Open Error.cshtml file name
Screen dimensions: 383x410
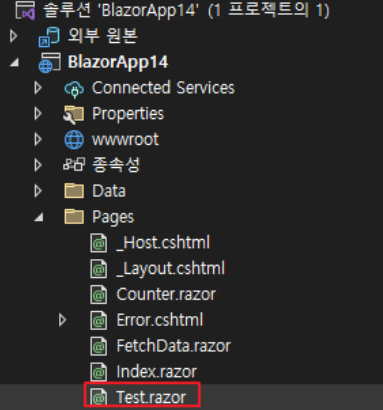pos(160,320)
